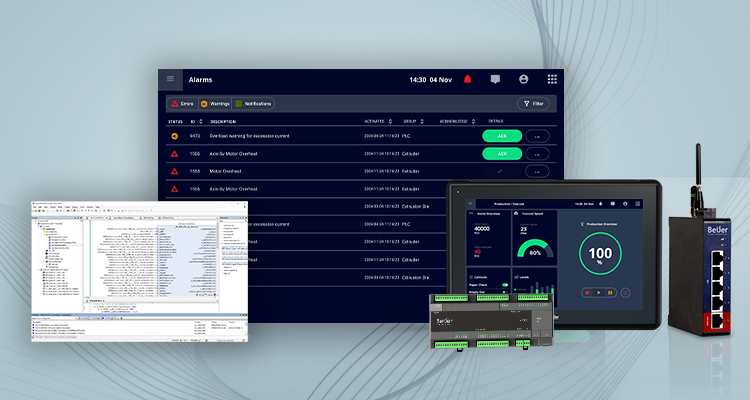Toggle the Warnings alarm filter

coord(215,104)
